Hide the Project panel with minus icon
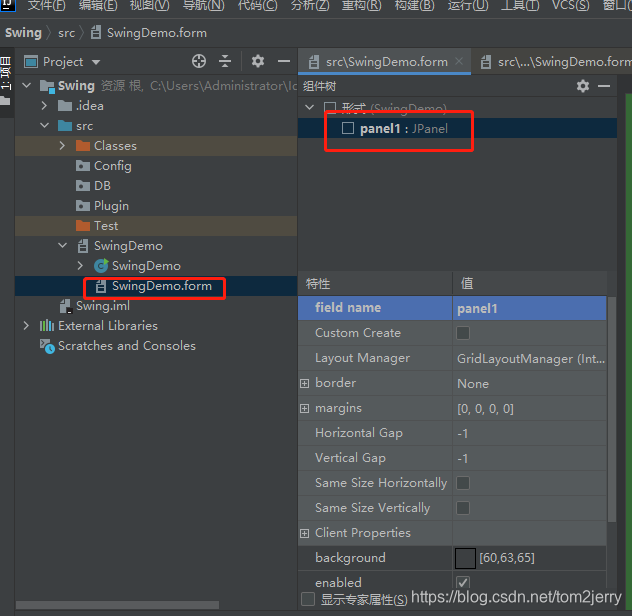This screenshot has height=616, width=632. click(284, 61)
